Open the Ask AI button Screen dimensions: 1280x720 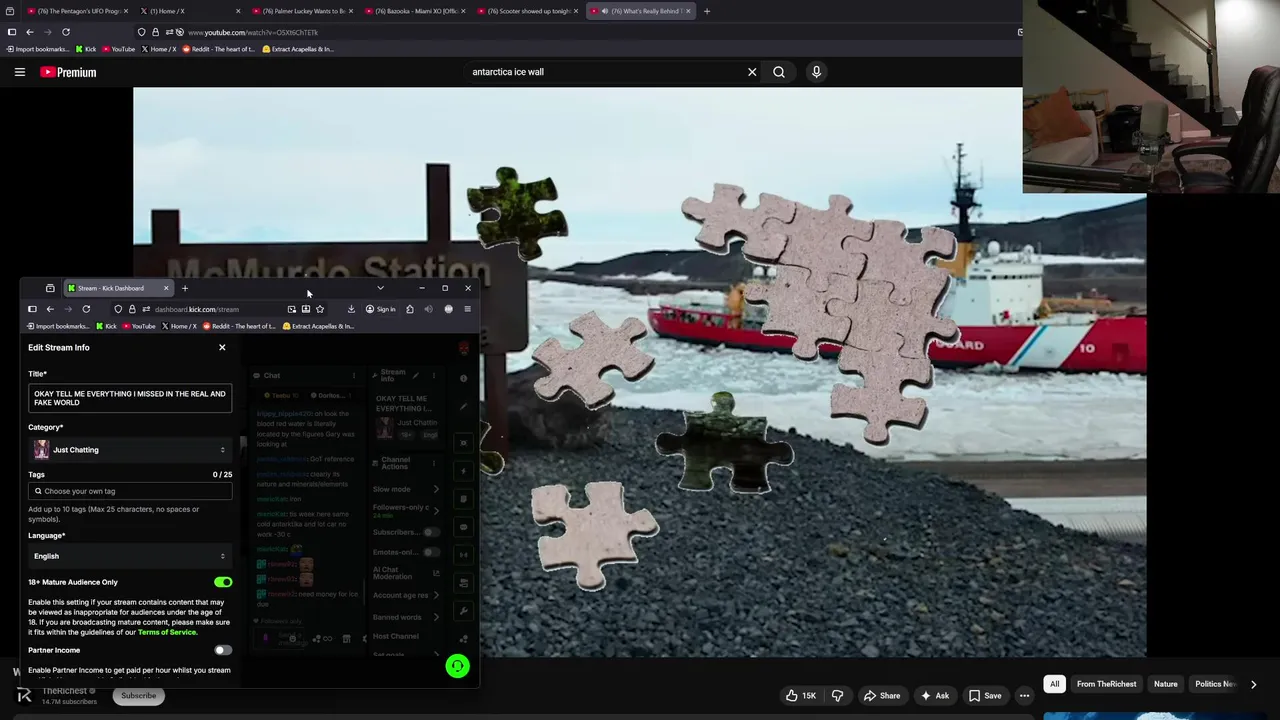tap(935, 696)
